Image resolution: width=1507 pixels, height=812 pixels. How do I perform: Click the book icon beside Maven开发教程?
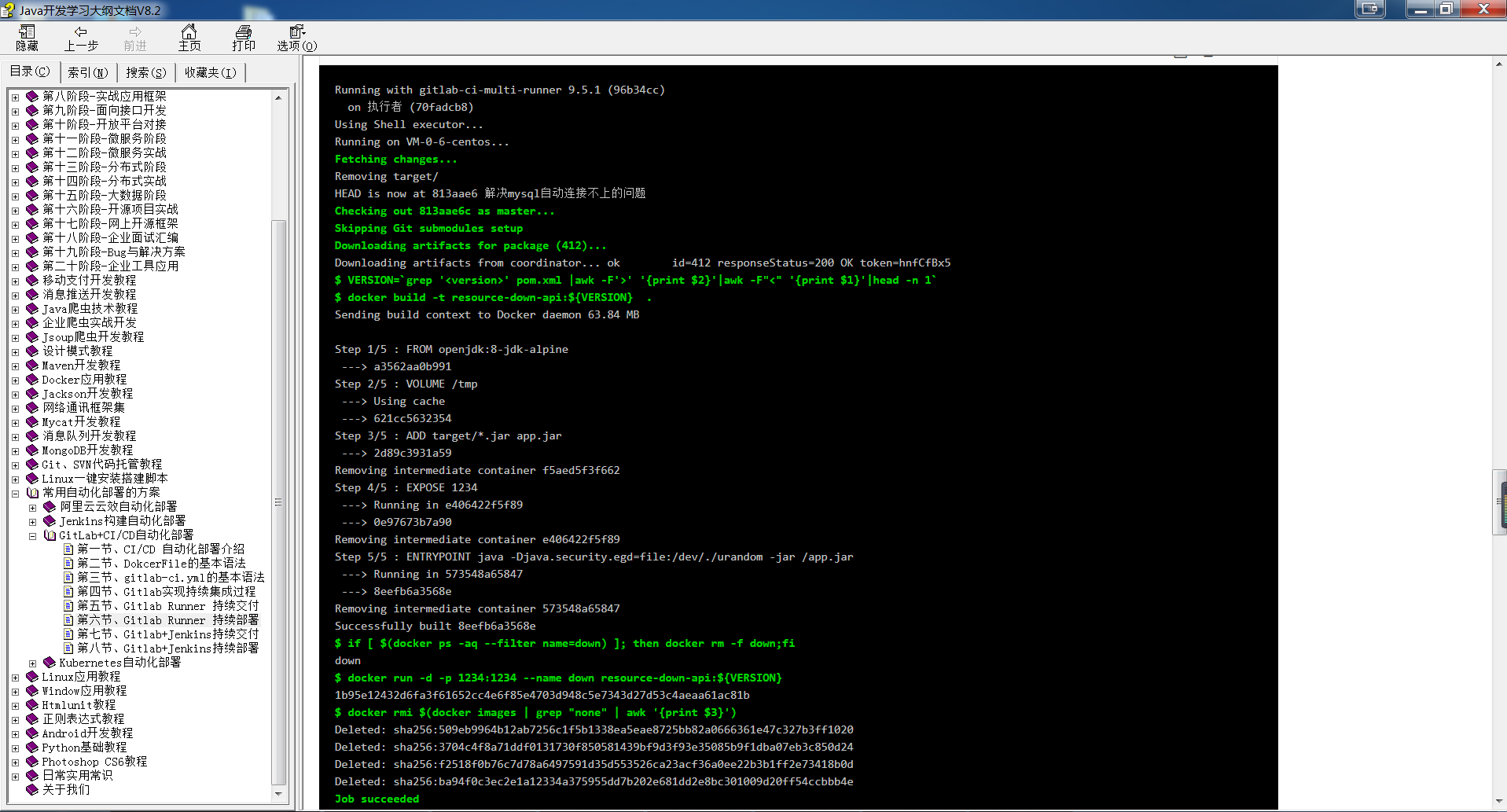click(32, 366)
